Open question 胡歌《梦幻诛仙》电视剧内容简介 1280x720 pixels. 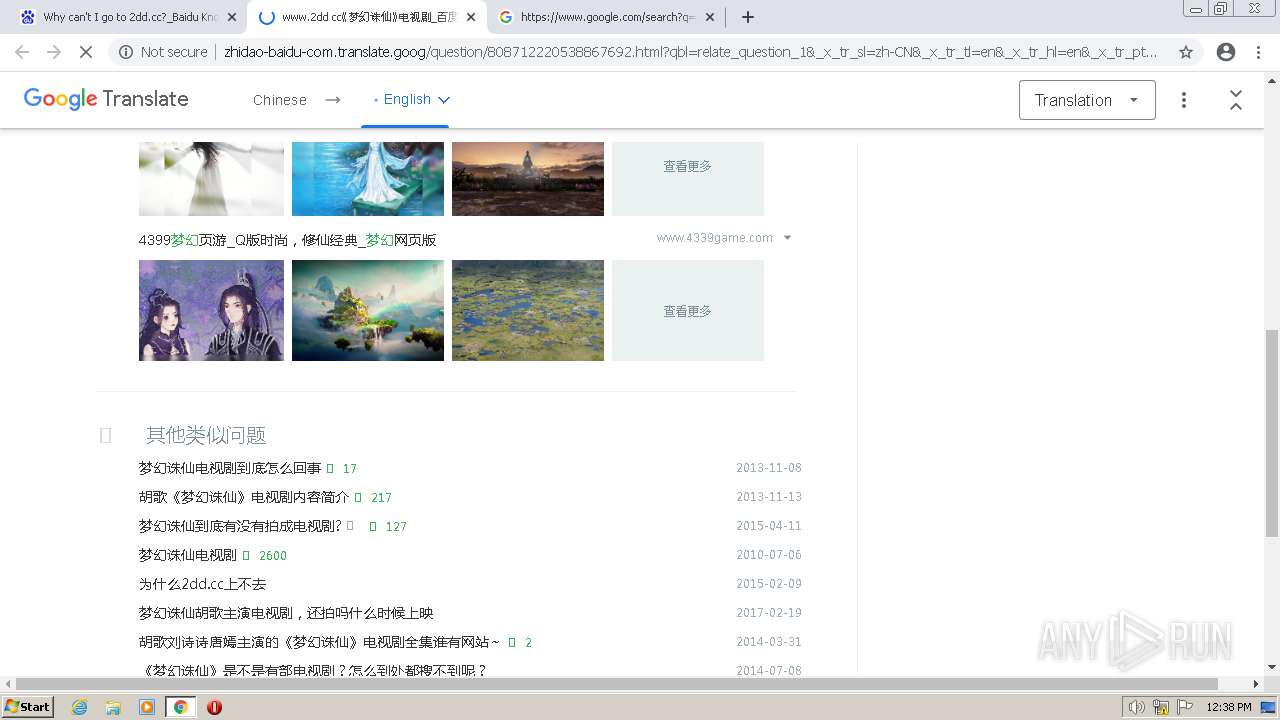244,497
